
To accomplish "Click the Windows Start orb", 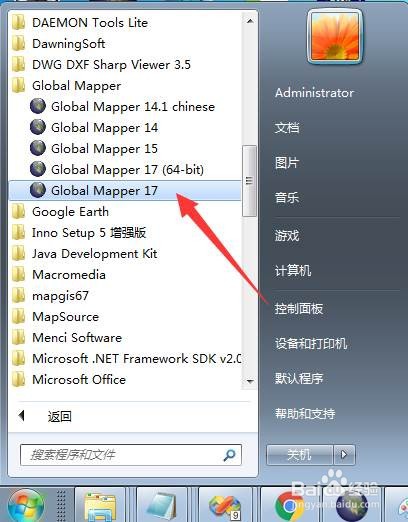I will pos(26,506).
